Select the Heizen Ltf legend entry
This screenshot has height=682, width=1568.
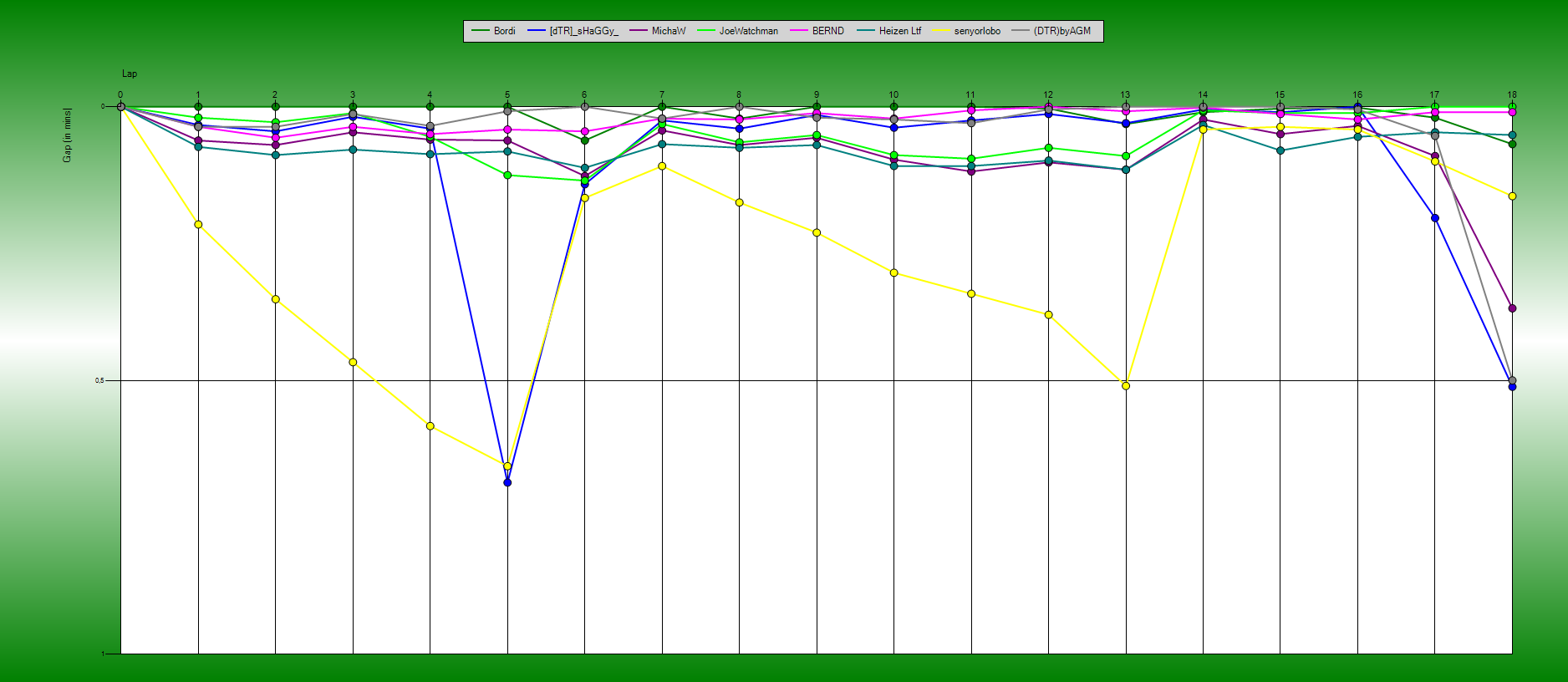[888, 31]
